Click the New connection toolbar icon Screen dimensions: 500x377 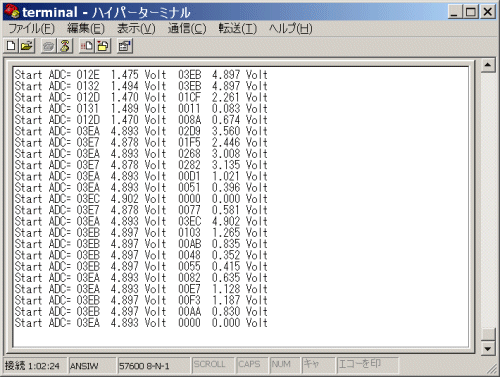(x=11, y=46)
